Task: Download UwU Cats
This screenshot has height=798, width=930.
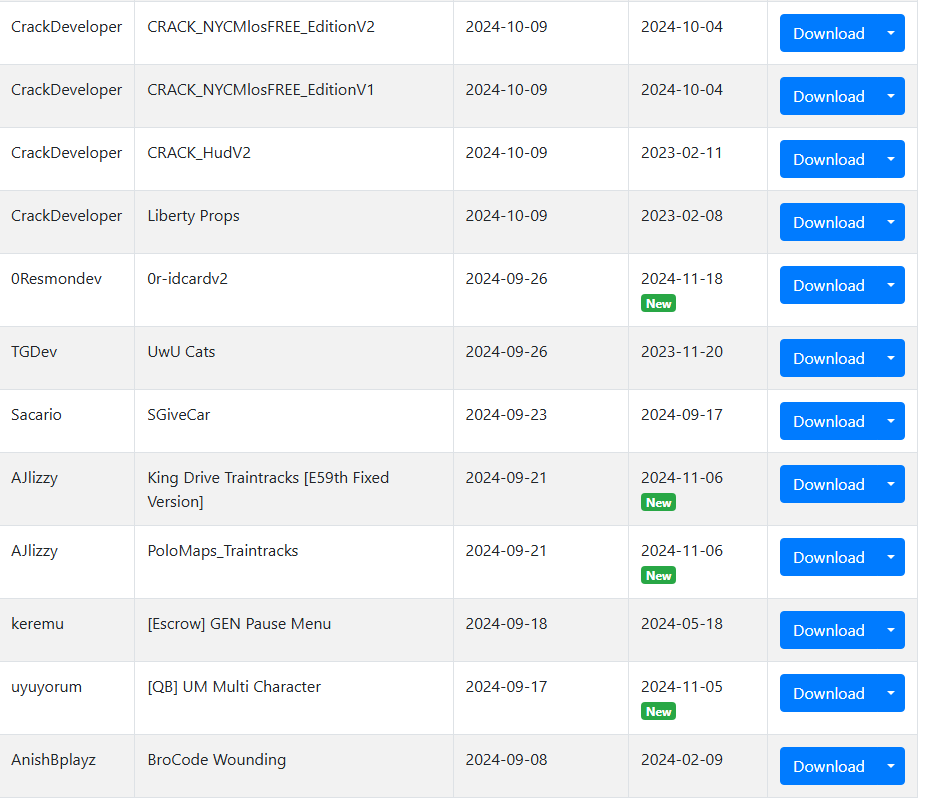Action: point(829,358)
